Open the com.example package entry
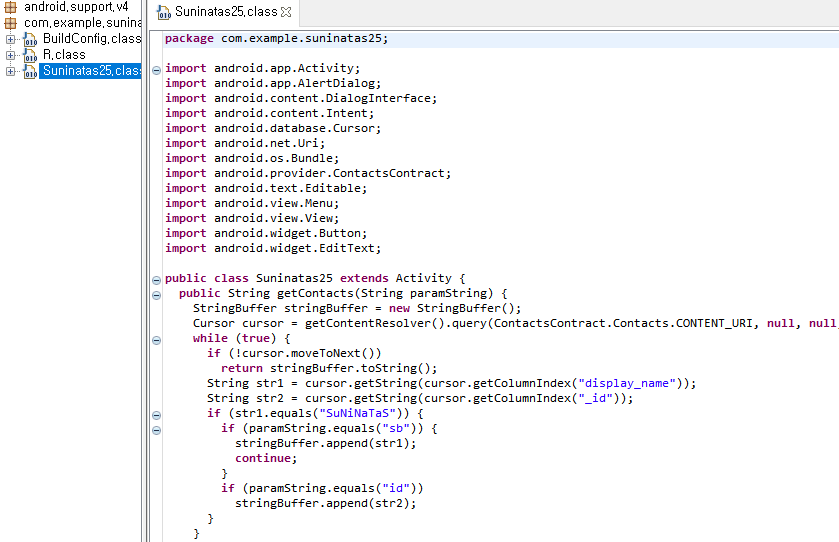This screenshot has height=542, width=839. coord(82,22)
